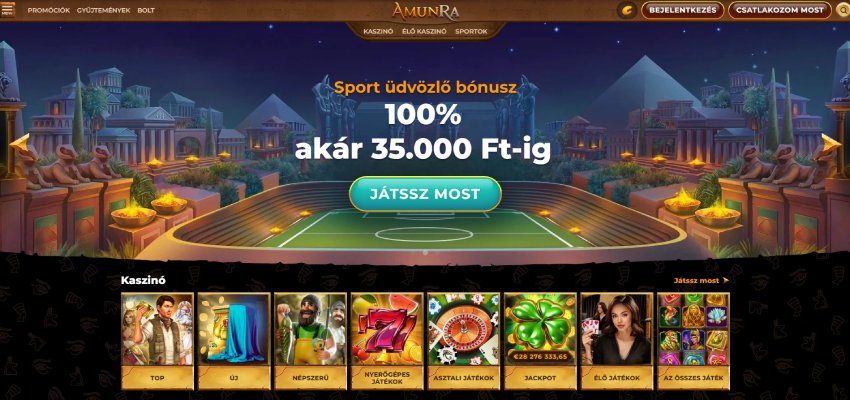
Task: Click the AmunRa logo
Action: tap(426, 10)
